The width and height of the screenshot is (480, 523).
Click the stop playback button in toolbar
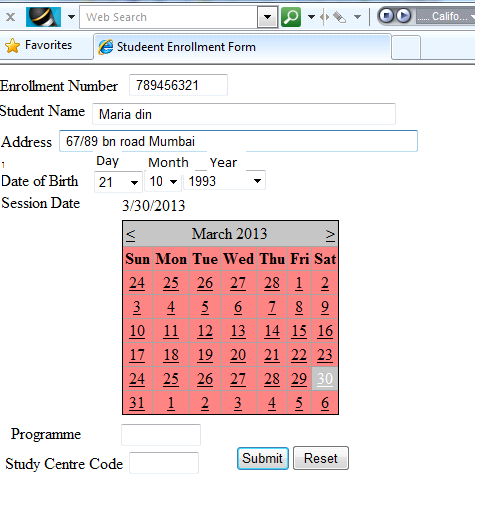click(387, 16)
